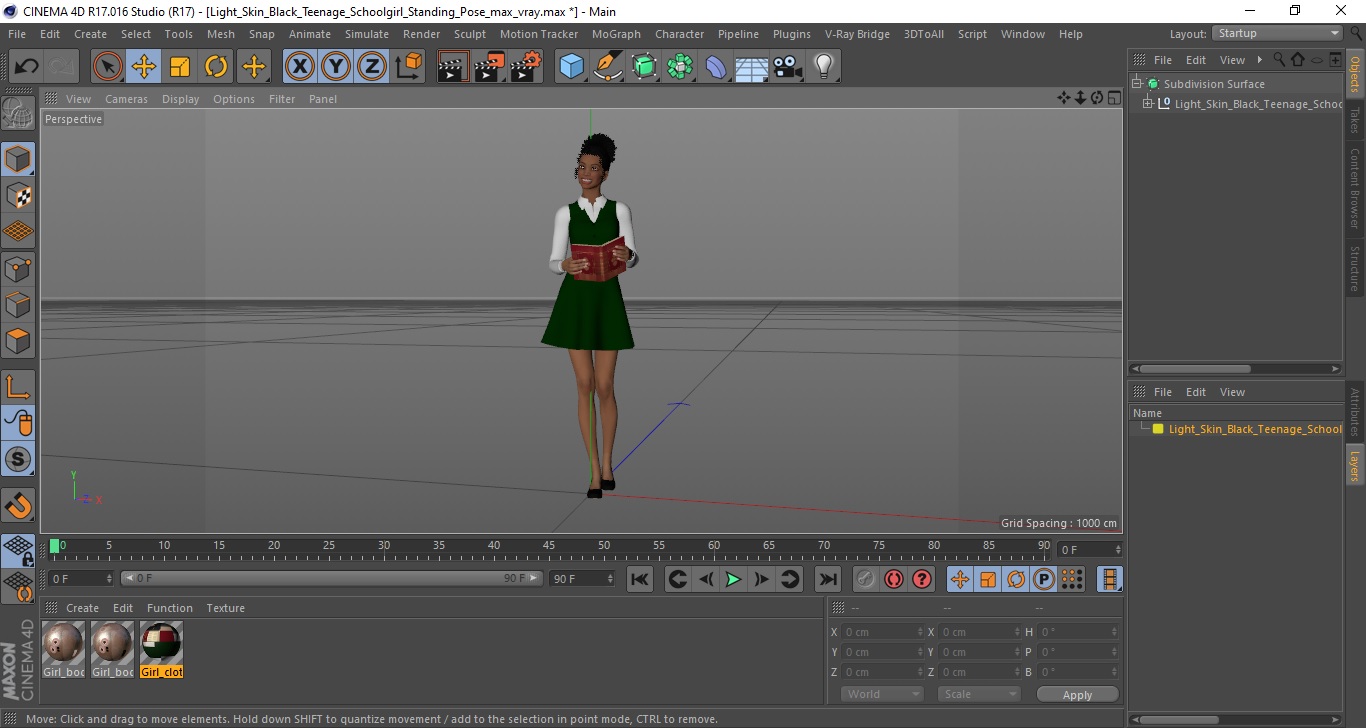Select Model mode in left toolbar
The height and width of the screenshot is (728, 1366).
pos(18,159)
